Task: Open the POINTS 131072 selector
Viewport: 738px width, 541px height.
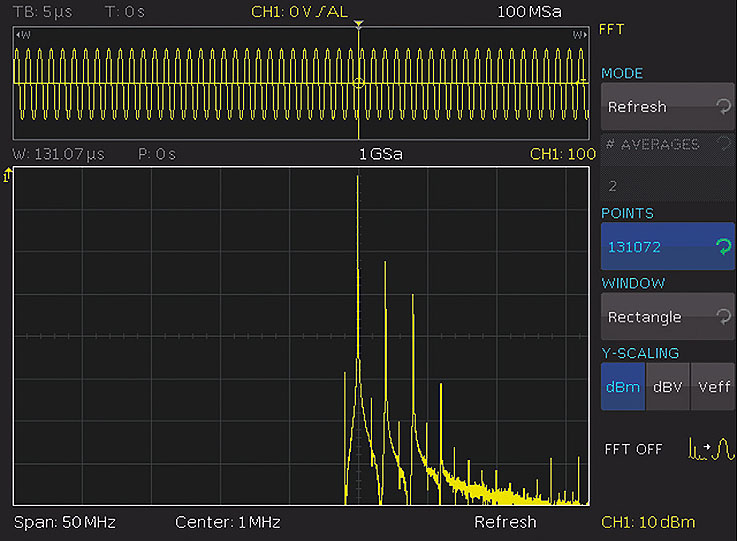Action: pyautogui.click(x=667, y=247)
